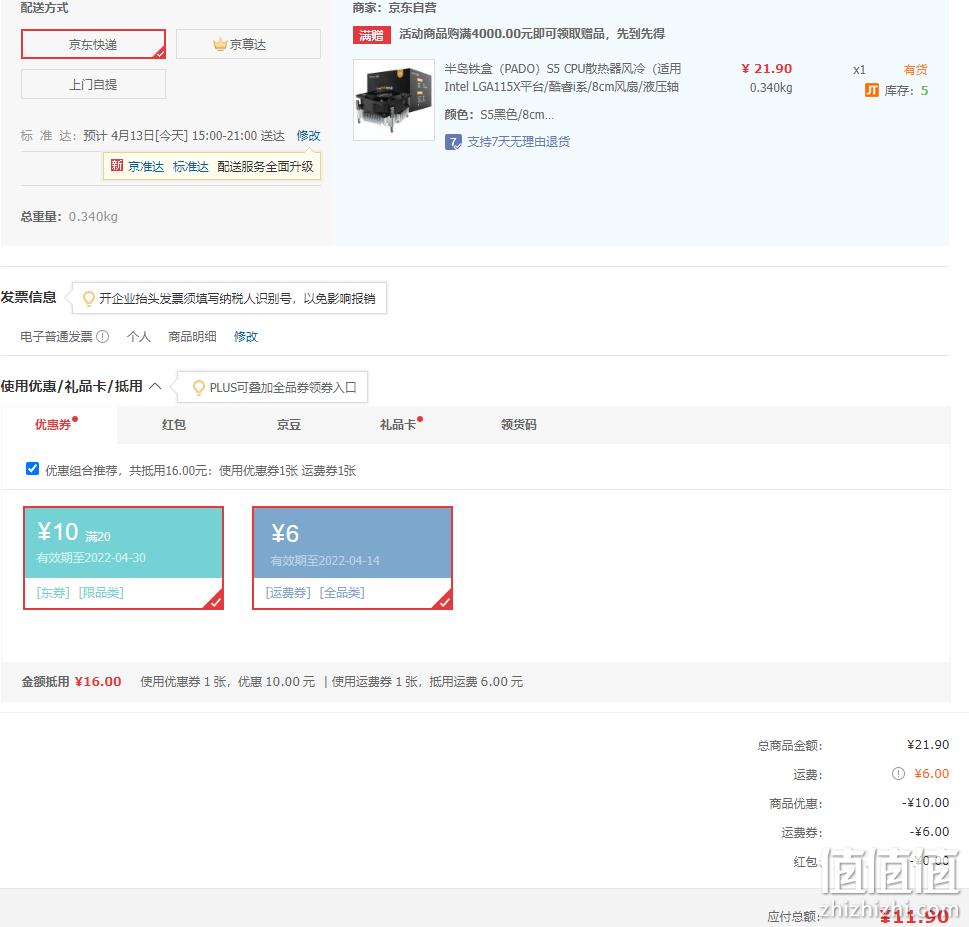Click the crown icon on 京尊达
The width and height of the screenshot is (969, 927).
[x=220, y=44]
